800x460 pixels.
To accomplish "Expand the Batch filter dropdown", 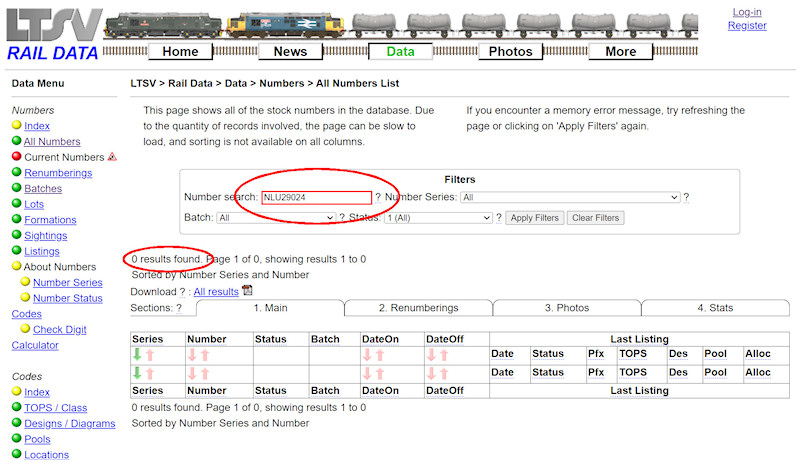I will click(276, 217).
